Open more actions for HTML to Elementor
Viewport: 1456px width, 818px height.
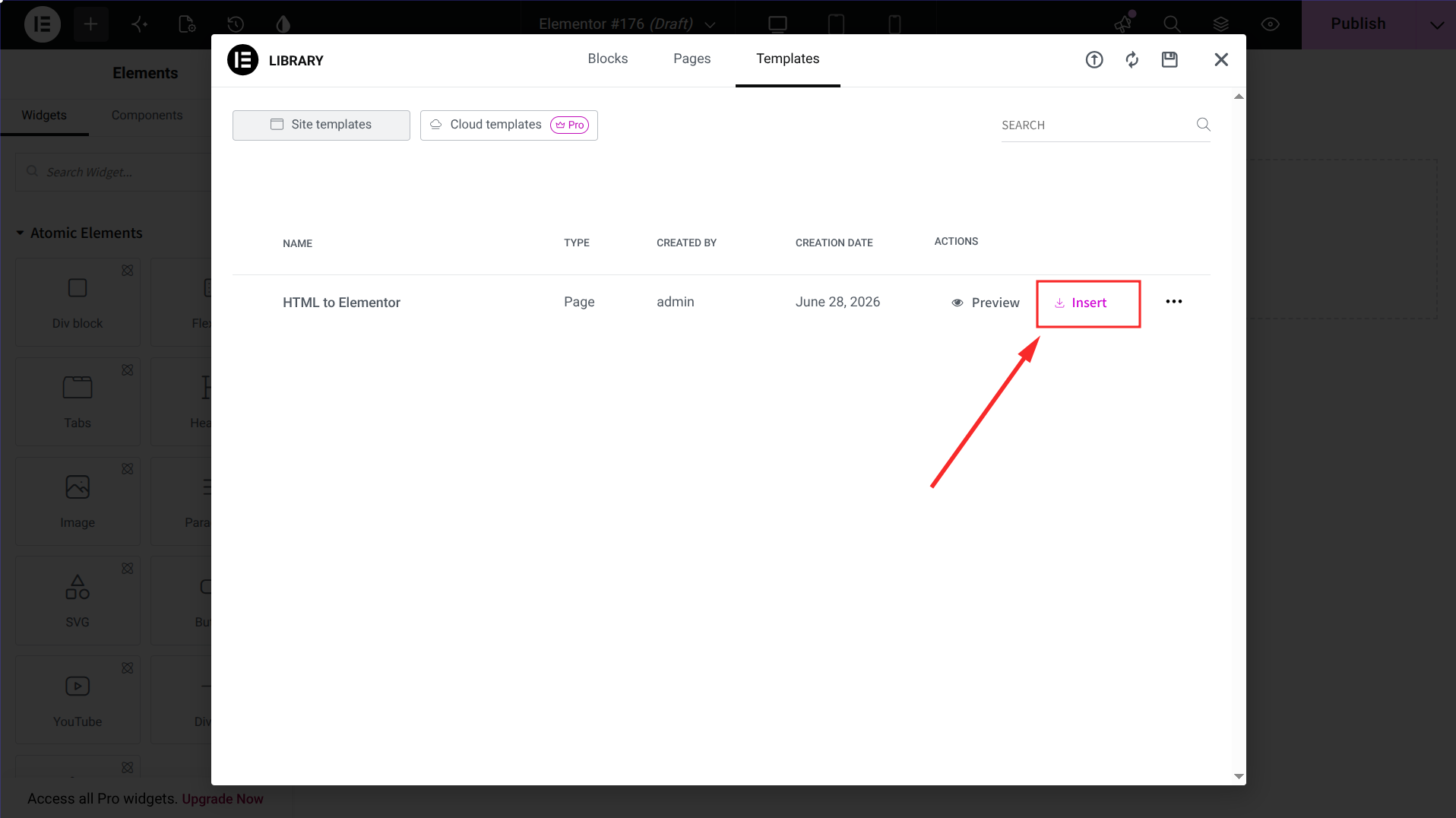[x=1174, y=302]
